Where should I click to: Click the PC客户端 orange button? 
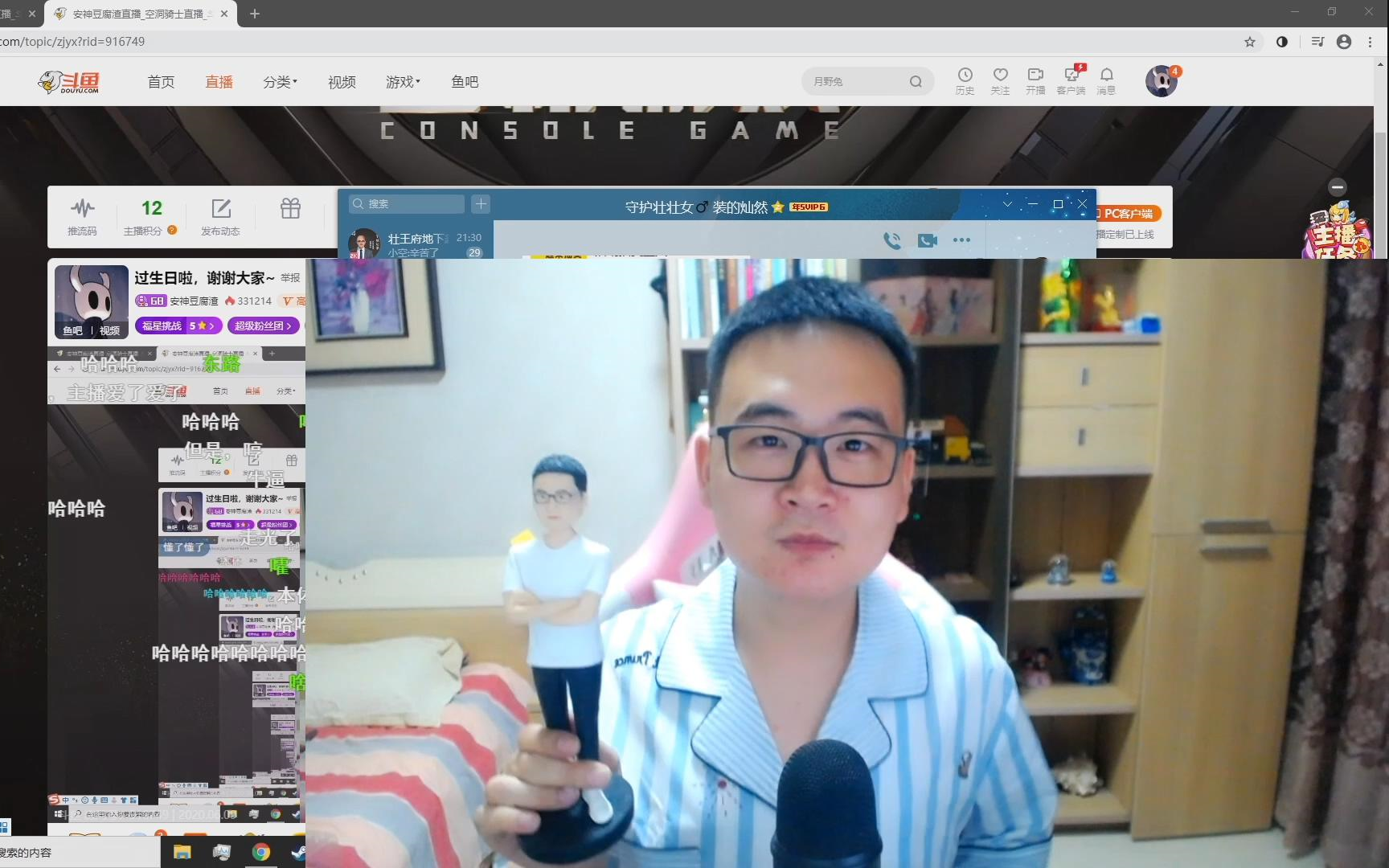(1127, 214)
